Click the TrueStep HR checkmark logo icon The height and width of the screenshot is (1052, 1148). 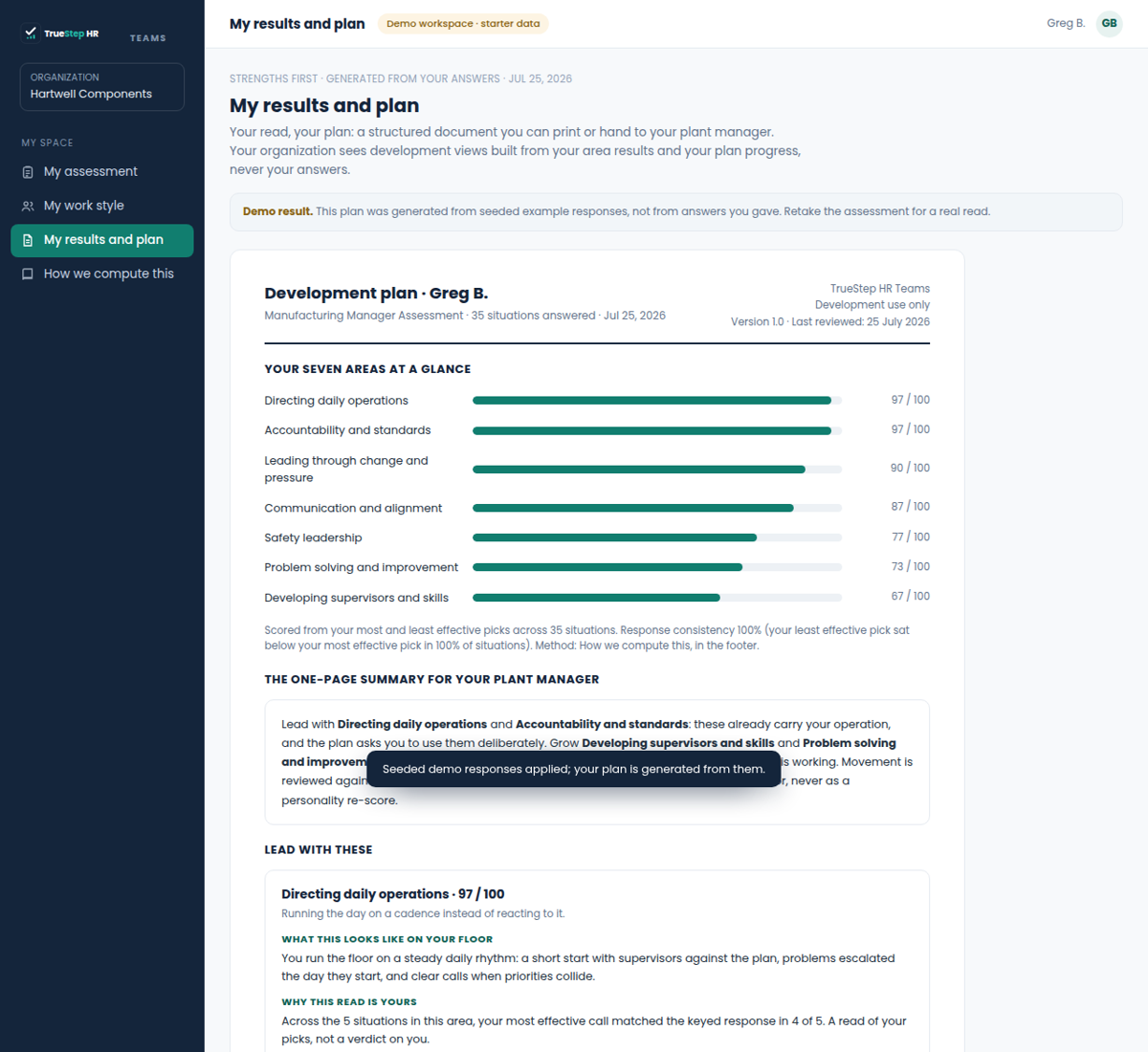point(31,33)
